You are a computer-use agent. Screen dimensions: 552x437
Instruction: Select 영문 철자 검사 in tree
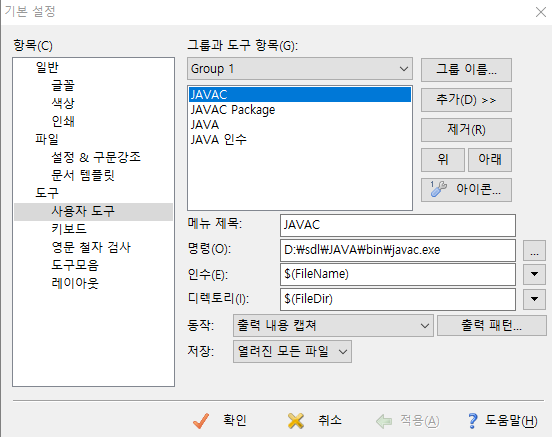91,247
